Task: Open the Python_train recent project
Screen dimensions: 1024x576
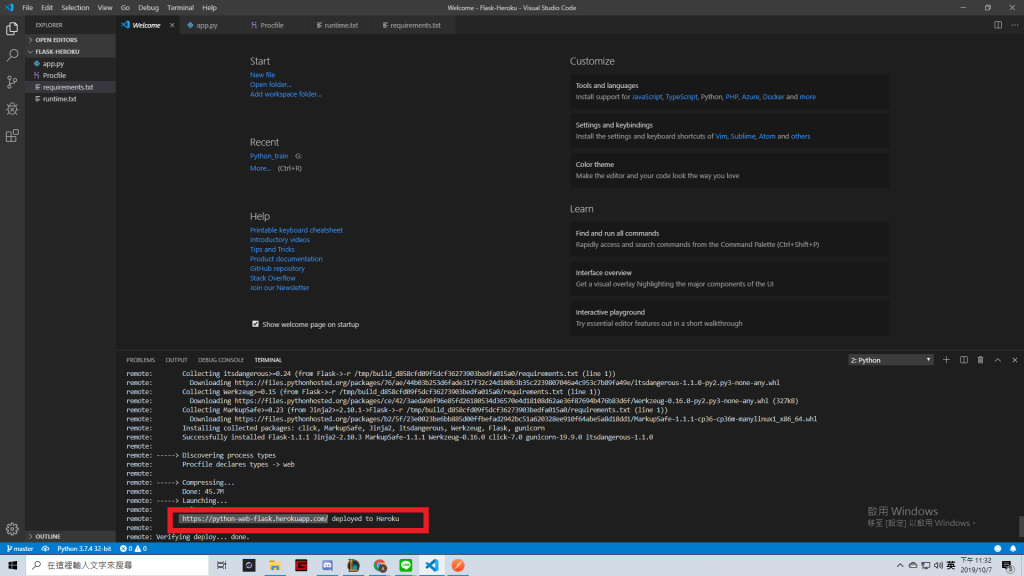Action: tap(268, 156)
